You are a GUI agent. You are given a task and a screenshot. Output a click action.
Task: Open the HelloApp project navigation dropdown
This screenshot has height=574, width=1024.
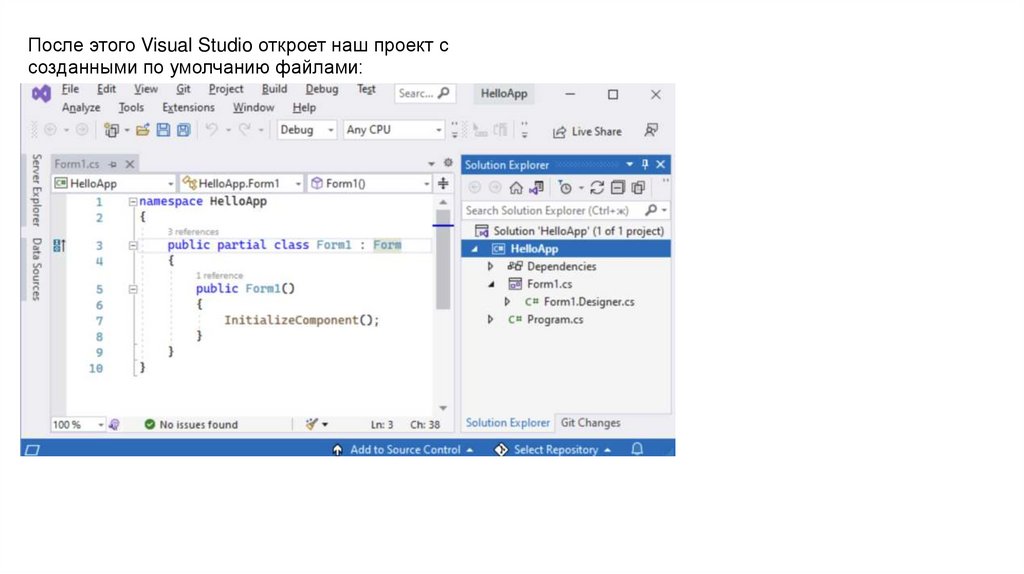tap(114, 183)
